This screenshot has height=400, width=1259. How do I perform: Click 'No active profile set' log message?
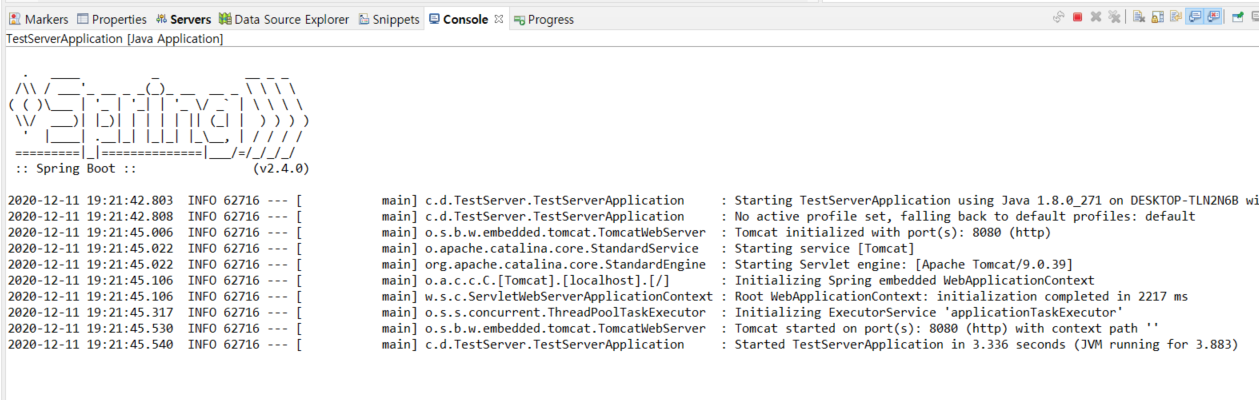coord(965,216)
